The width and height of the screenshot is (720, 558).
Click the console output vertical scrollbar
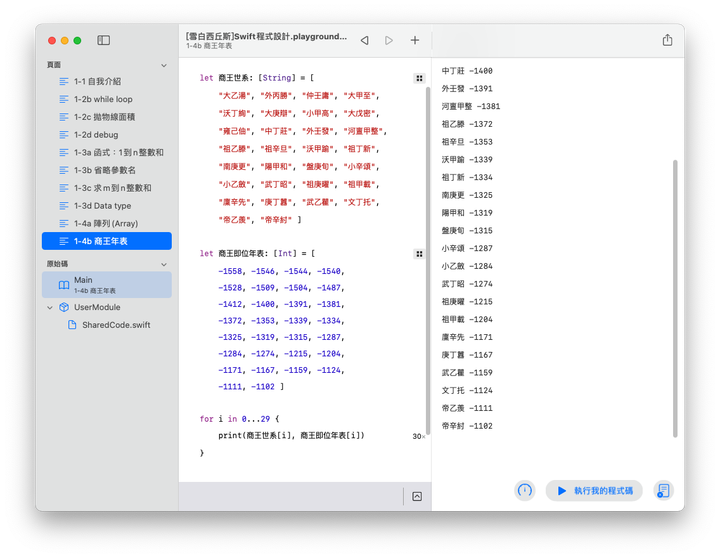[x=675, y=299]
